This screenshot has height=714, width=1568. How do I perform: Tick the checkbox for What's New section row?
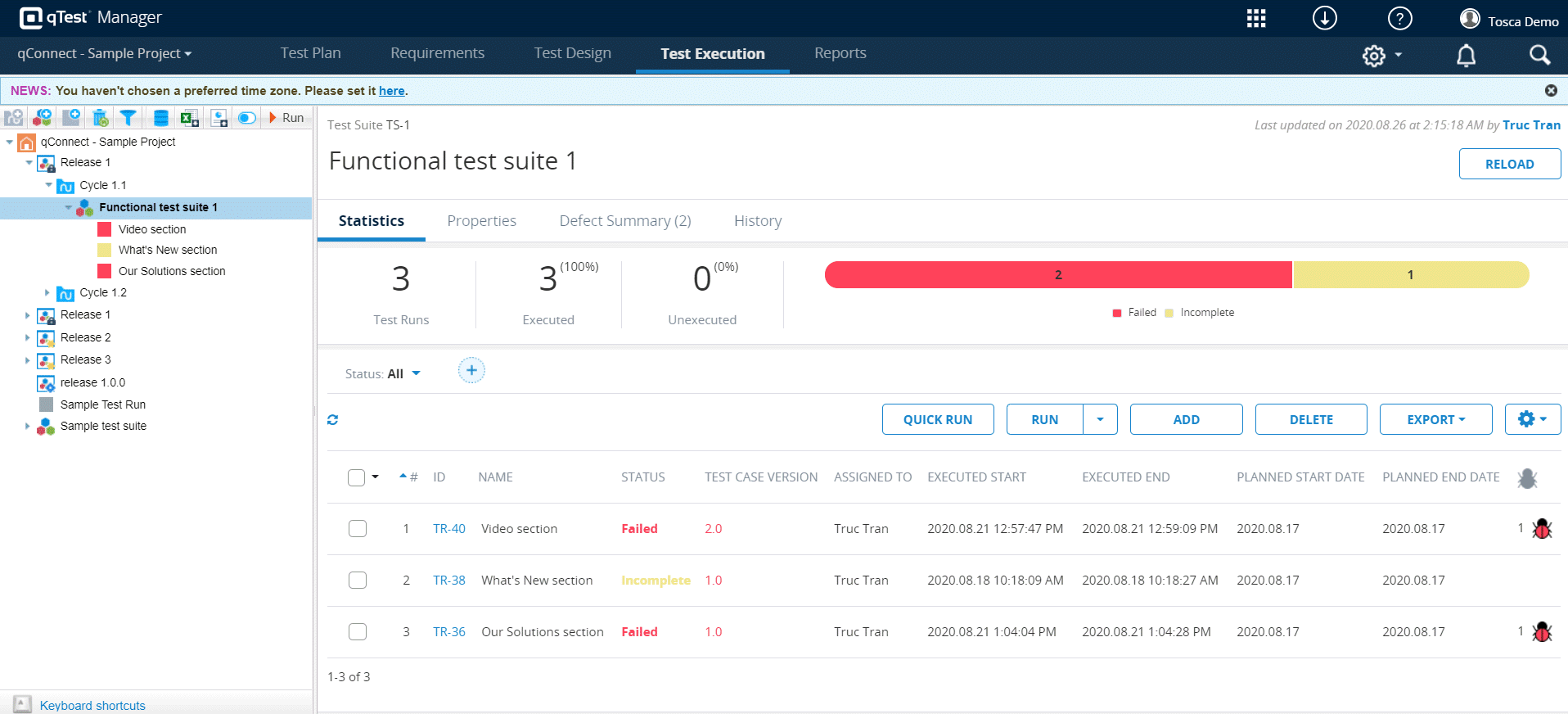click(x=358, y=581)
